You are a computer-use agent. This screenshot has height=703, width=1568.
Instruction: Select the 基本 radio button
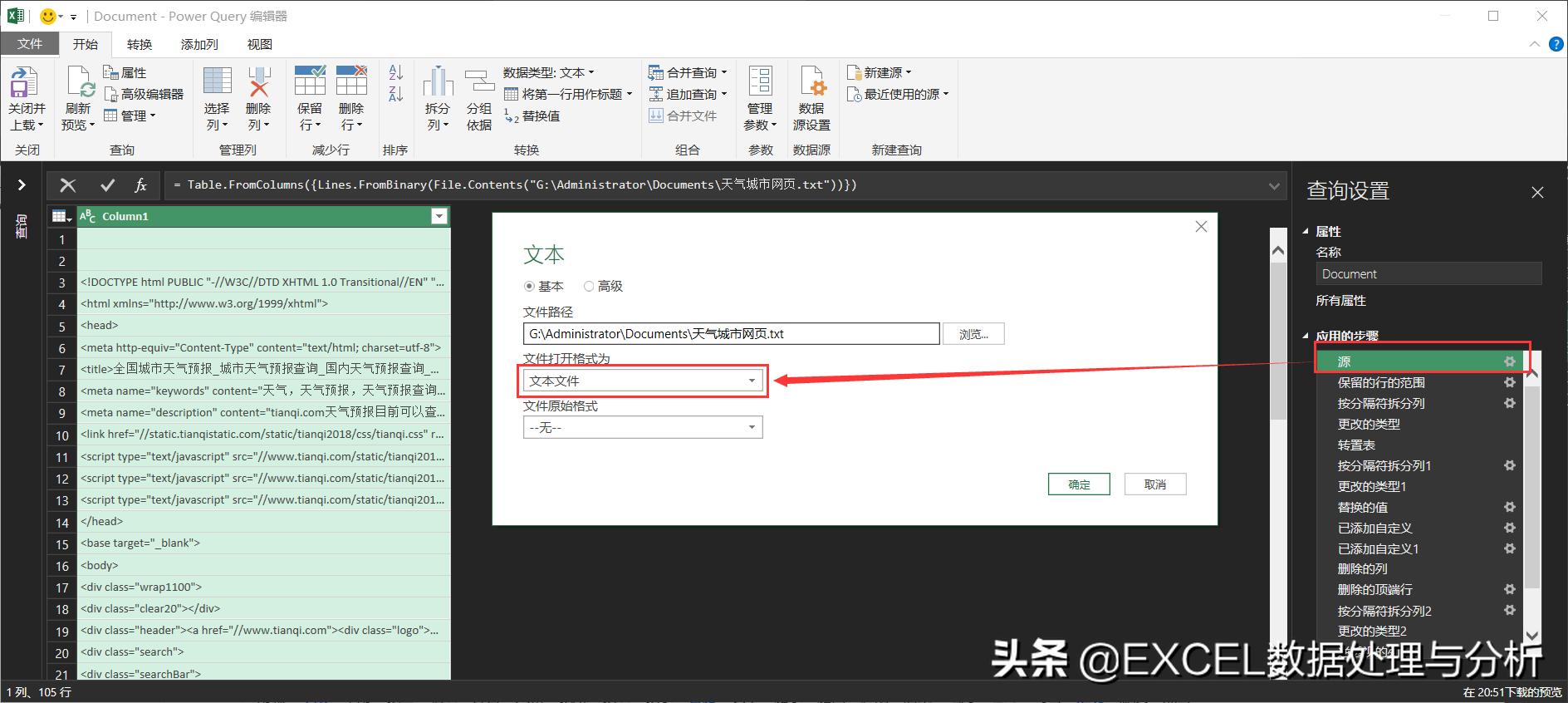(529, 286)
